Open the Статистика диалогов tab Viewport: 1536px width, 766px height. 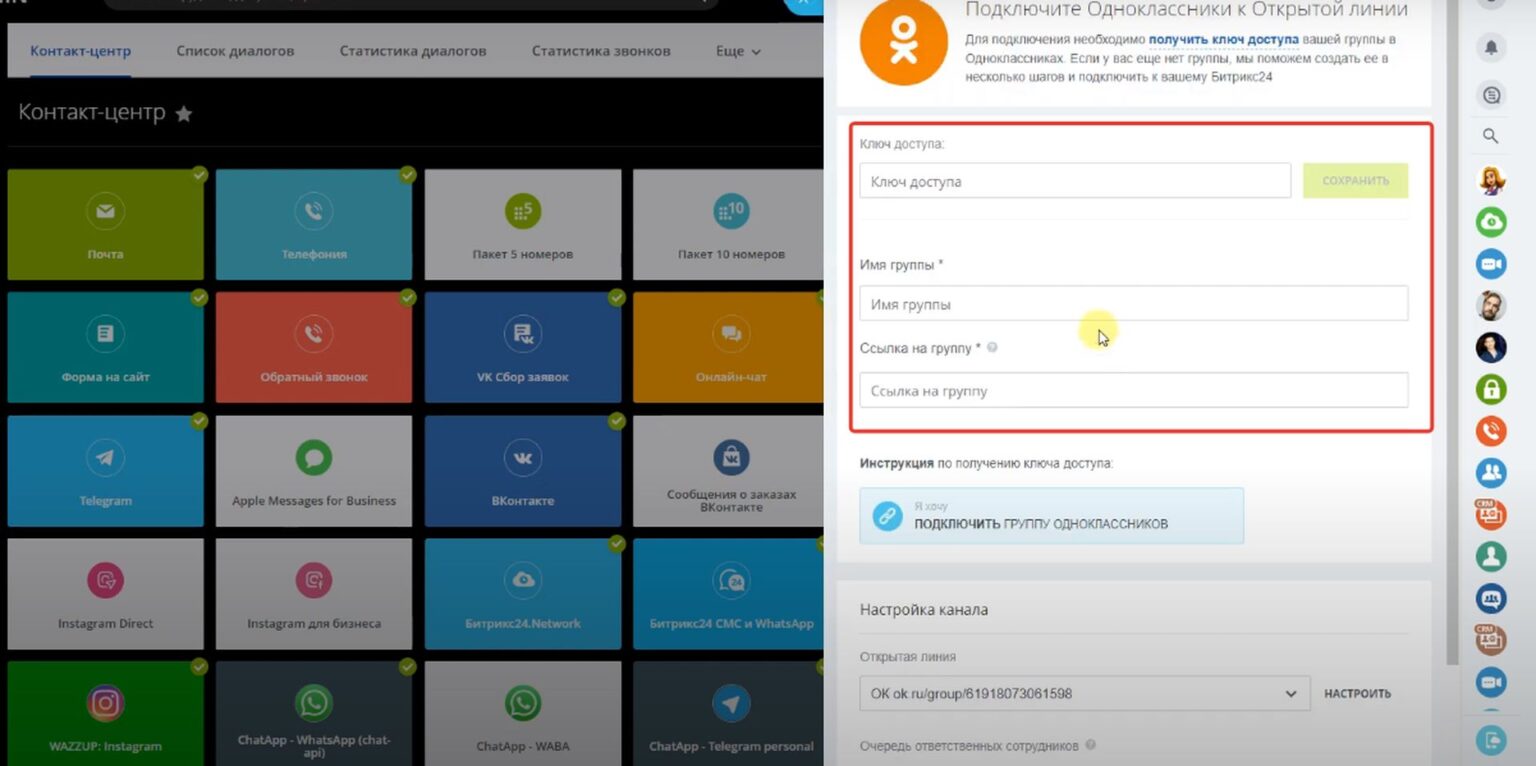click(x=413, y=51)
